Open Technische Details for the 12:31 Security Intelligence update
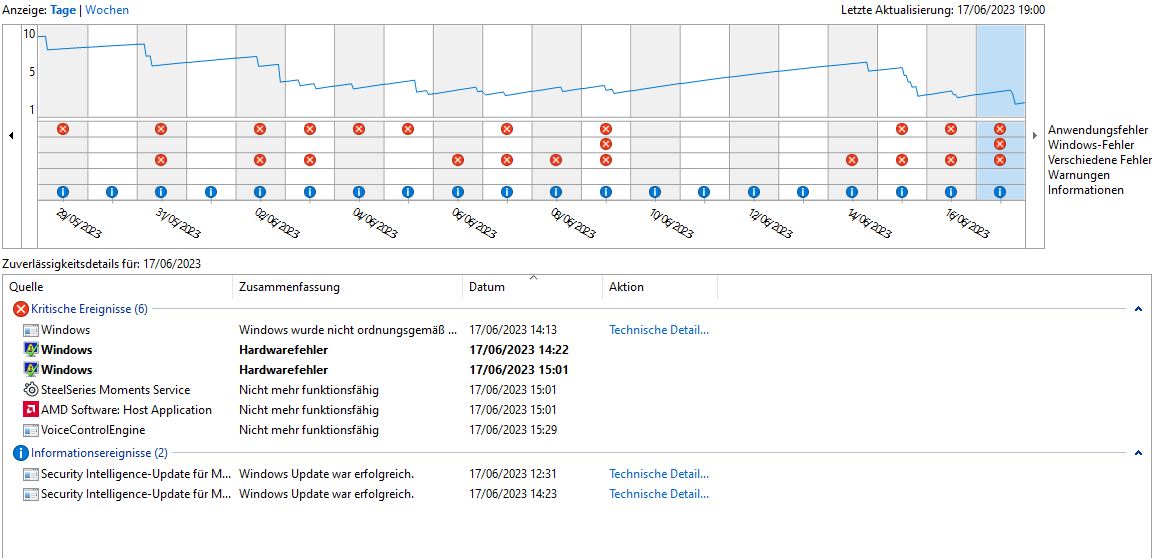Screen dimensions: 1152x558 (659, 474)
